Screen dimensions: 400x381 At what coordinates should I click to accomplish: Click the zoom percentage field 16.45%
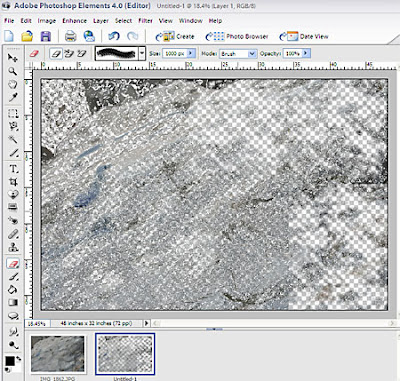[37, 323]
